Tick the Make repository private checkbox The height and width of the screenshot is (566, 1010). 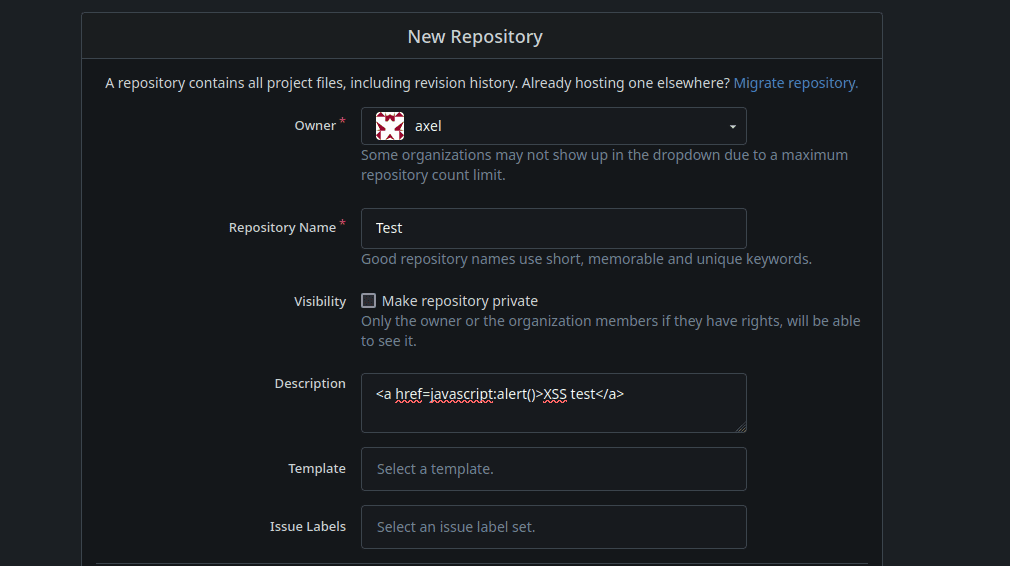point(369,301)
